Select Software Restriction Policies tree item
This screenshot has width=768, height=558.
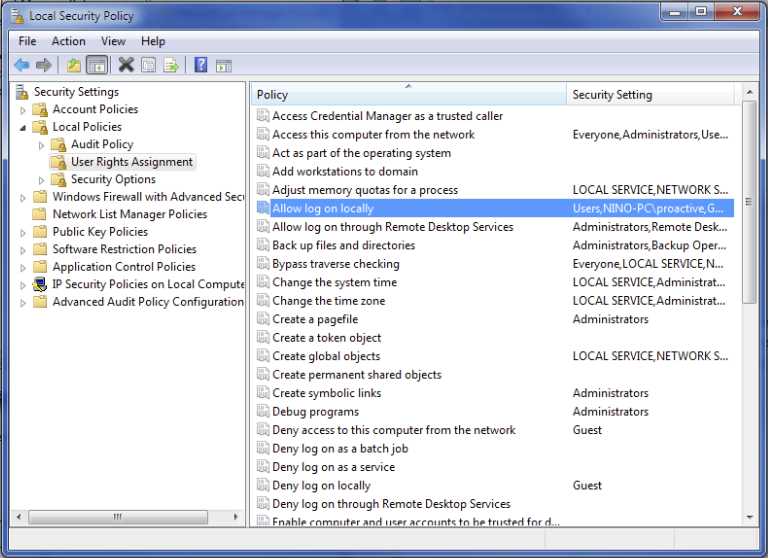pos(124,249)
